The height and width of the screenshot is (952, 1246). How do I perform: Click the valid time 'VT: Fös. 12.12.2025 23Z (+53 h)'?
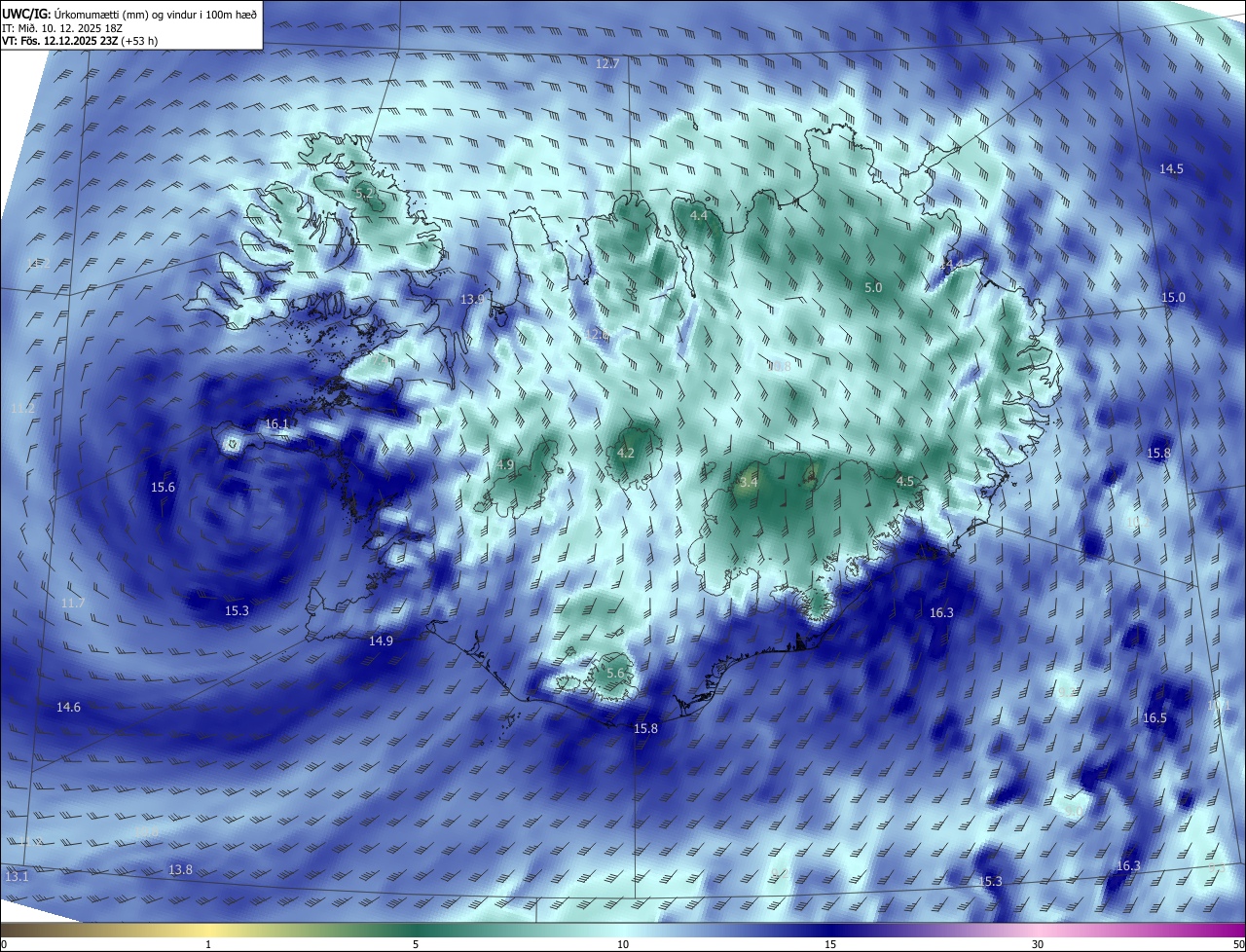click(80, 41)
